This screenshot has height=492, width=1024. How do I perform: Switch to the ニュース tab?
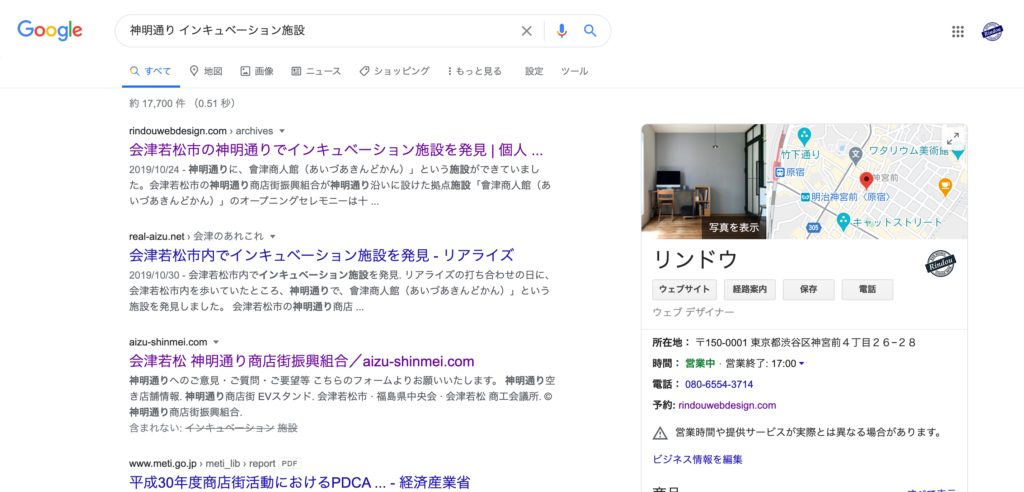click(x=316, y=71)
